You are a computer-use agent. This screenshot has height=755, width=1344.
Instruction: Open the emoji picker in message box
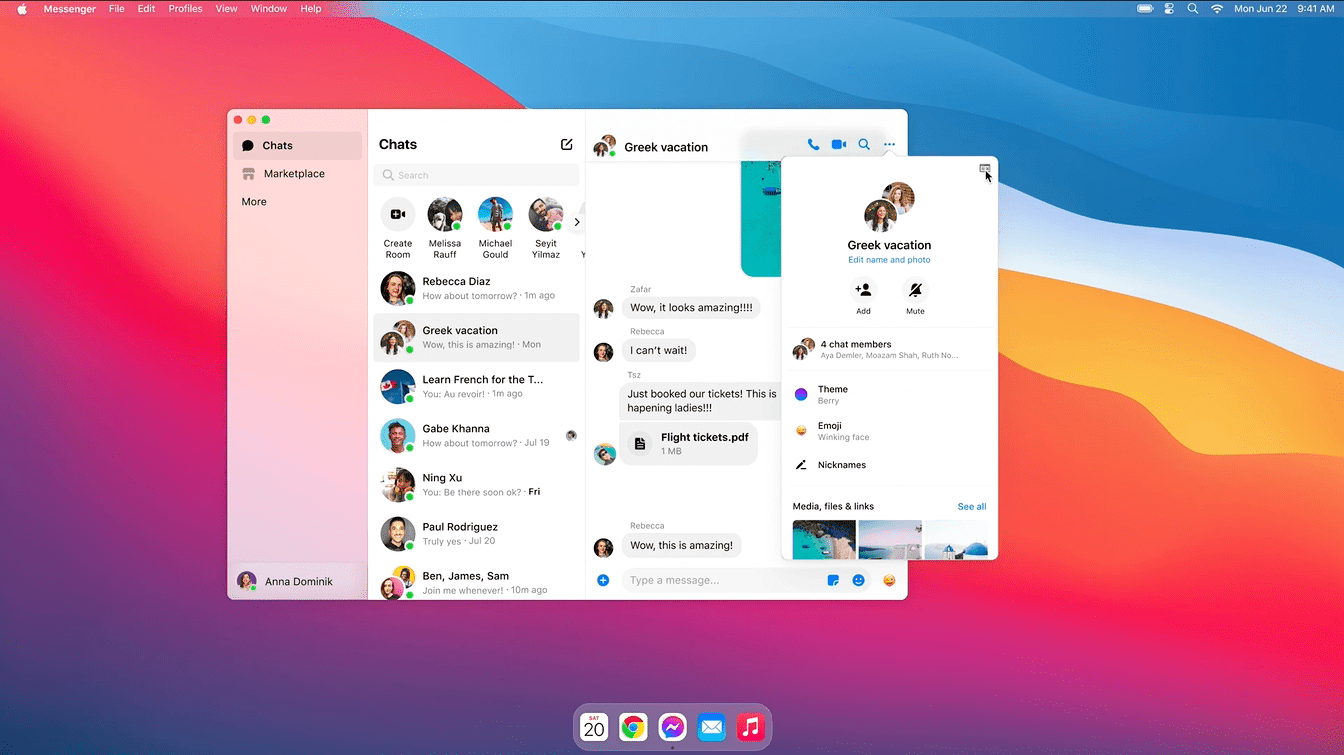click(858, 580)
